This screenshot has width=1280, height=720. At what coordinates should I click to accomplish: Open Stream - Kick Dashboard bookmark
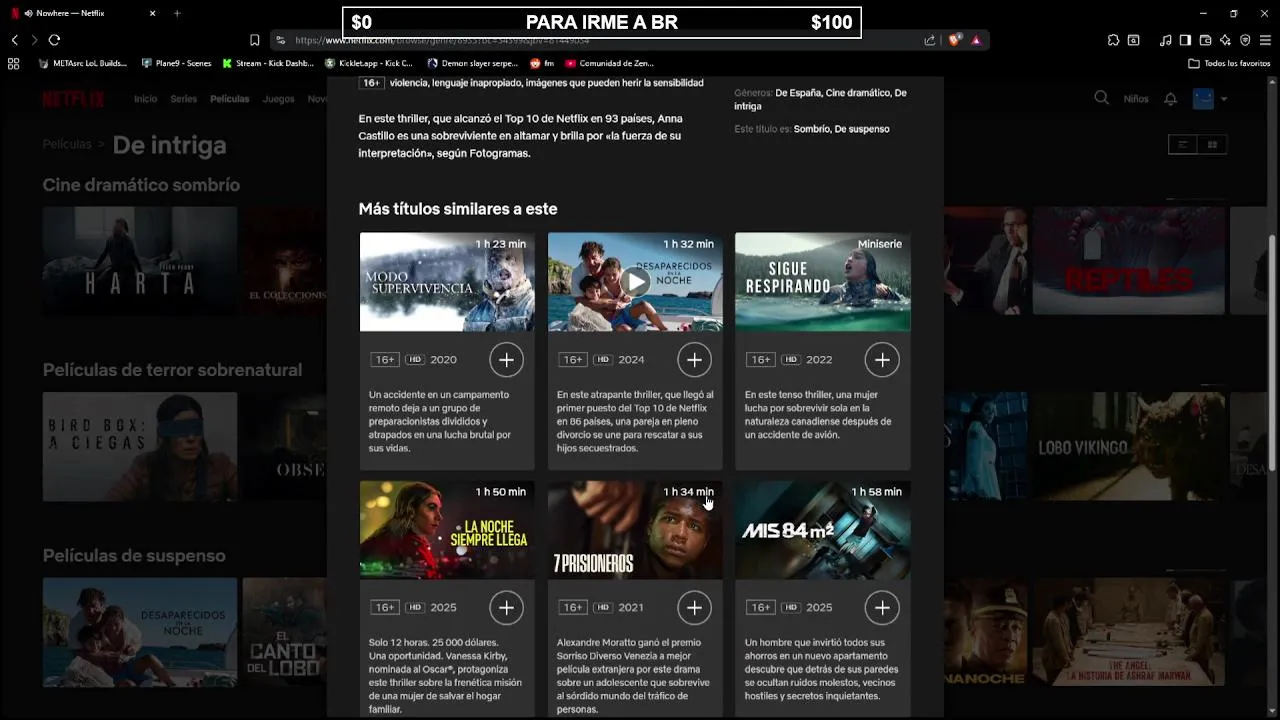[268, 63]
